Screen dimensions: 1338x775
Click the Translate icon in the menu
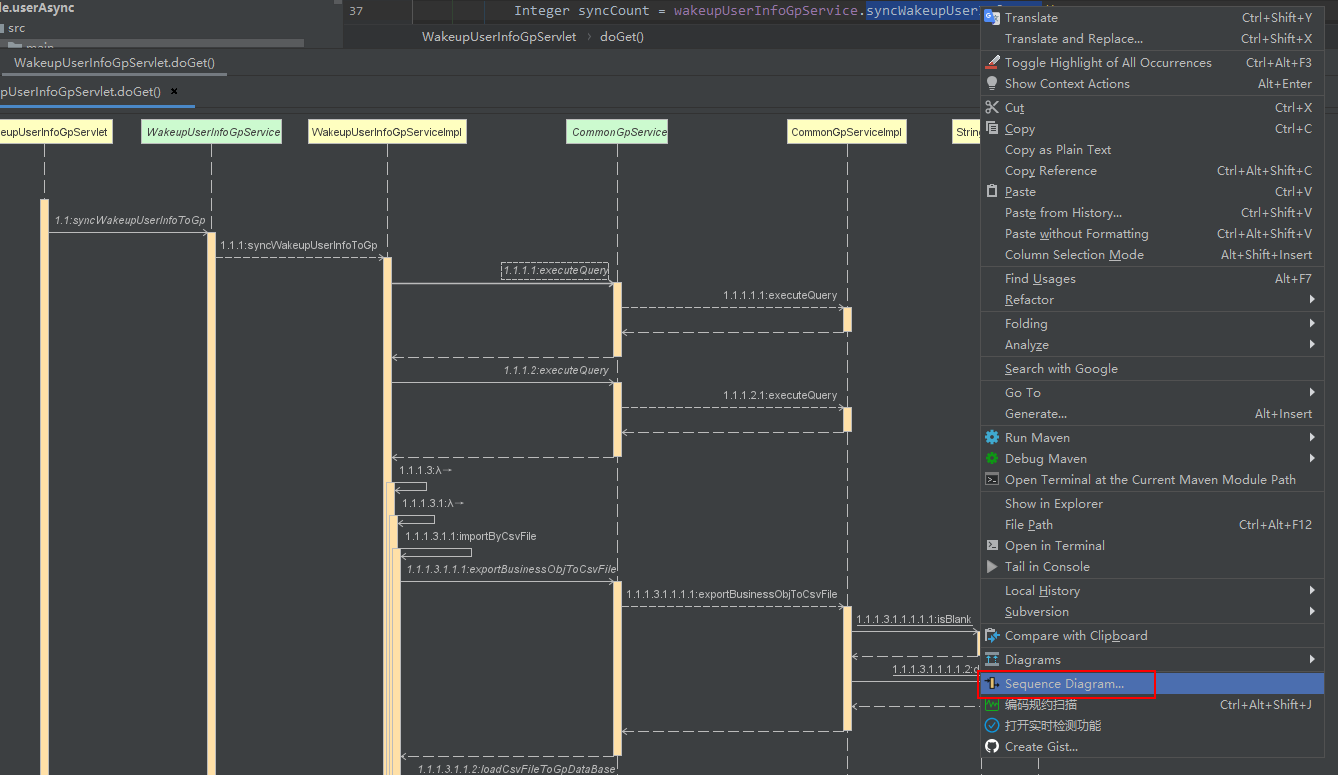pos(991,17)
